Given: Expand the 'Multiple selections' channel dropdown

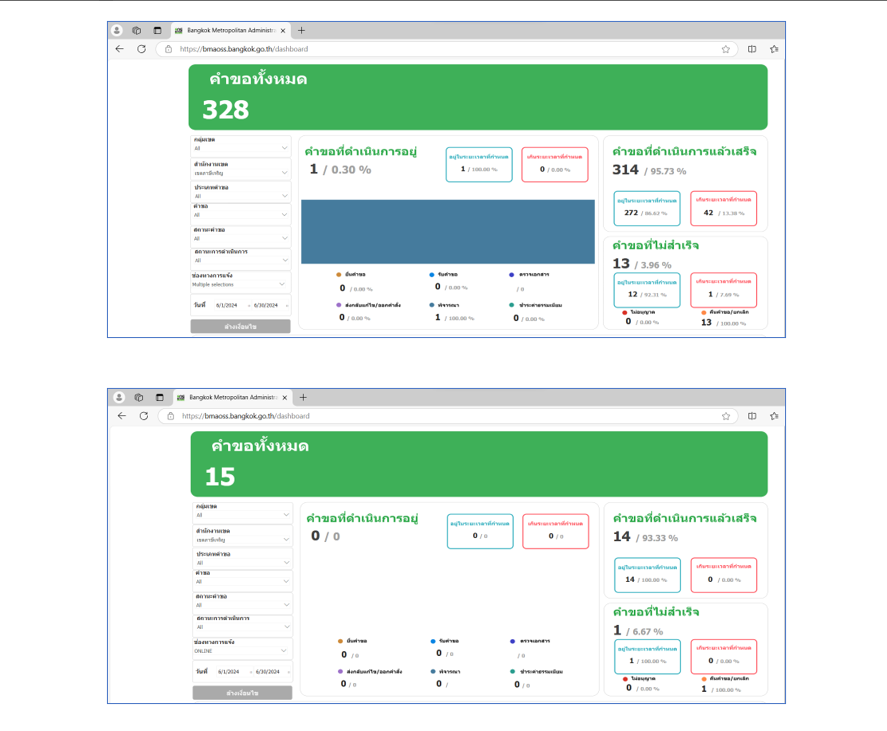Looking at the screenshot, I should (x=240, y=284).
